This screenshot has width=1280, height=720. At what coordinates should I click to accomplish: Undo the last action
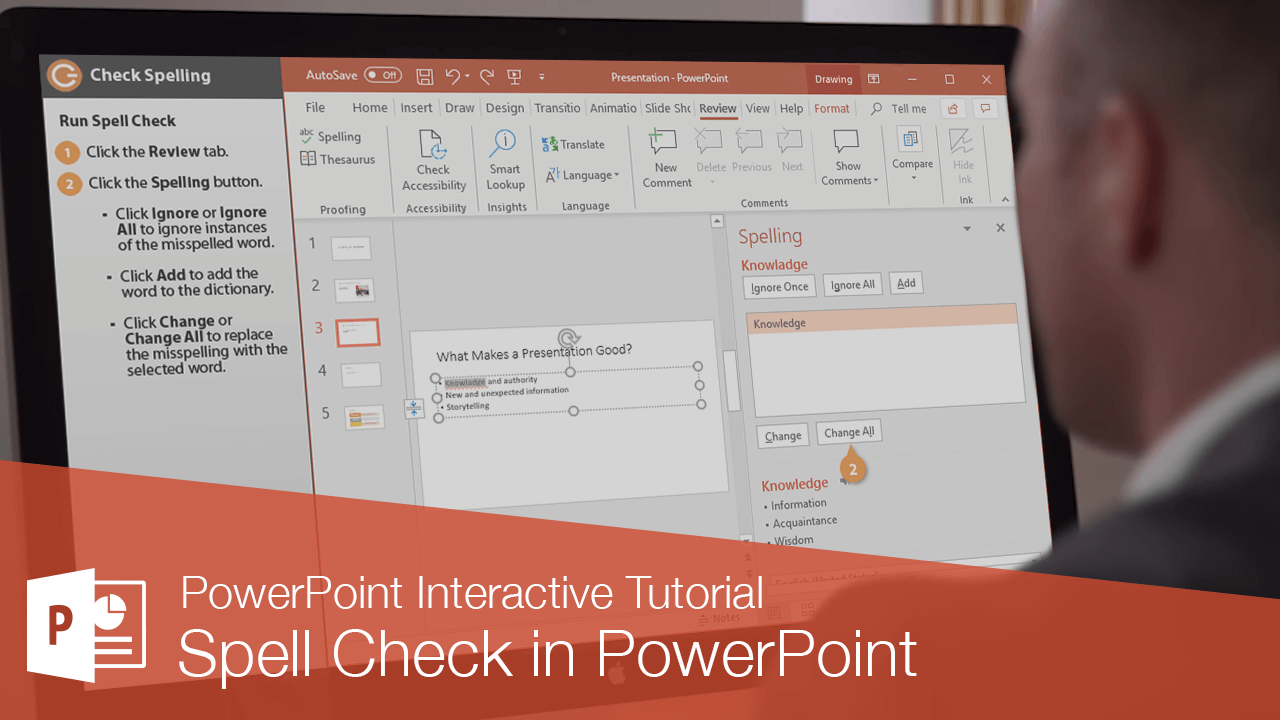point(453,76)
